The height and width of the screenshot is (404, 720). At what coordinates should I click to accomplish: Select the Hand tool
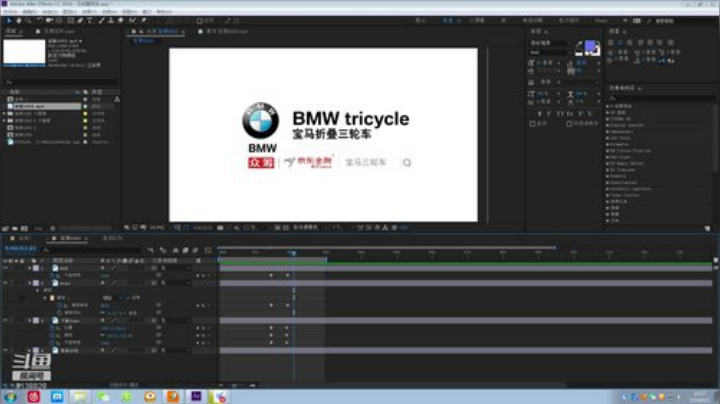(19, 21)
